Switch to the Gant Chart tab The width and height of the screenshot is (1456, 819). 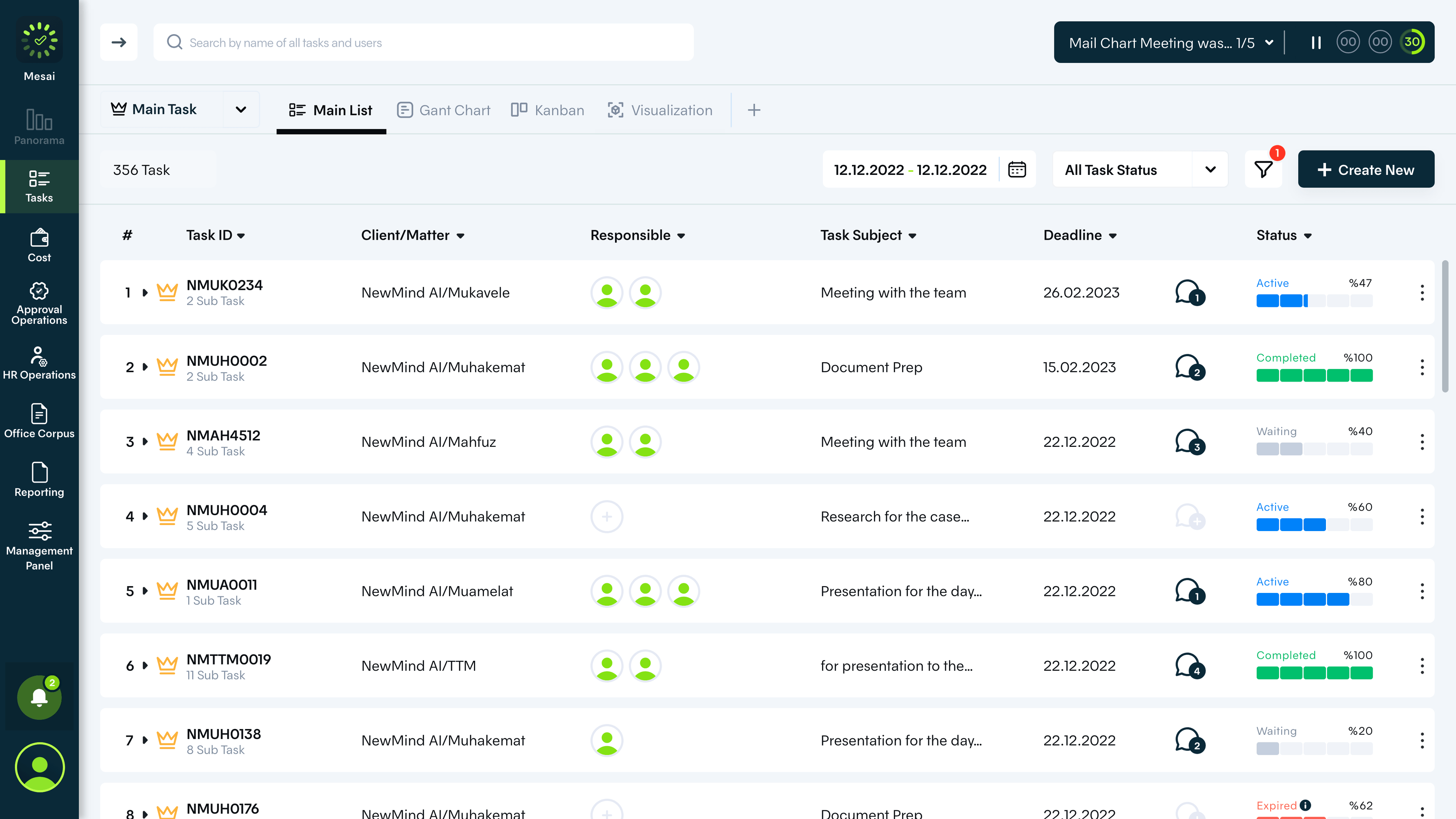(444, 110)
